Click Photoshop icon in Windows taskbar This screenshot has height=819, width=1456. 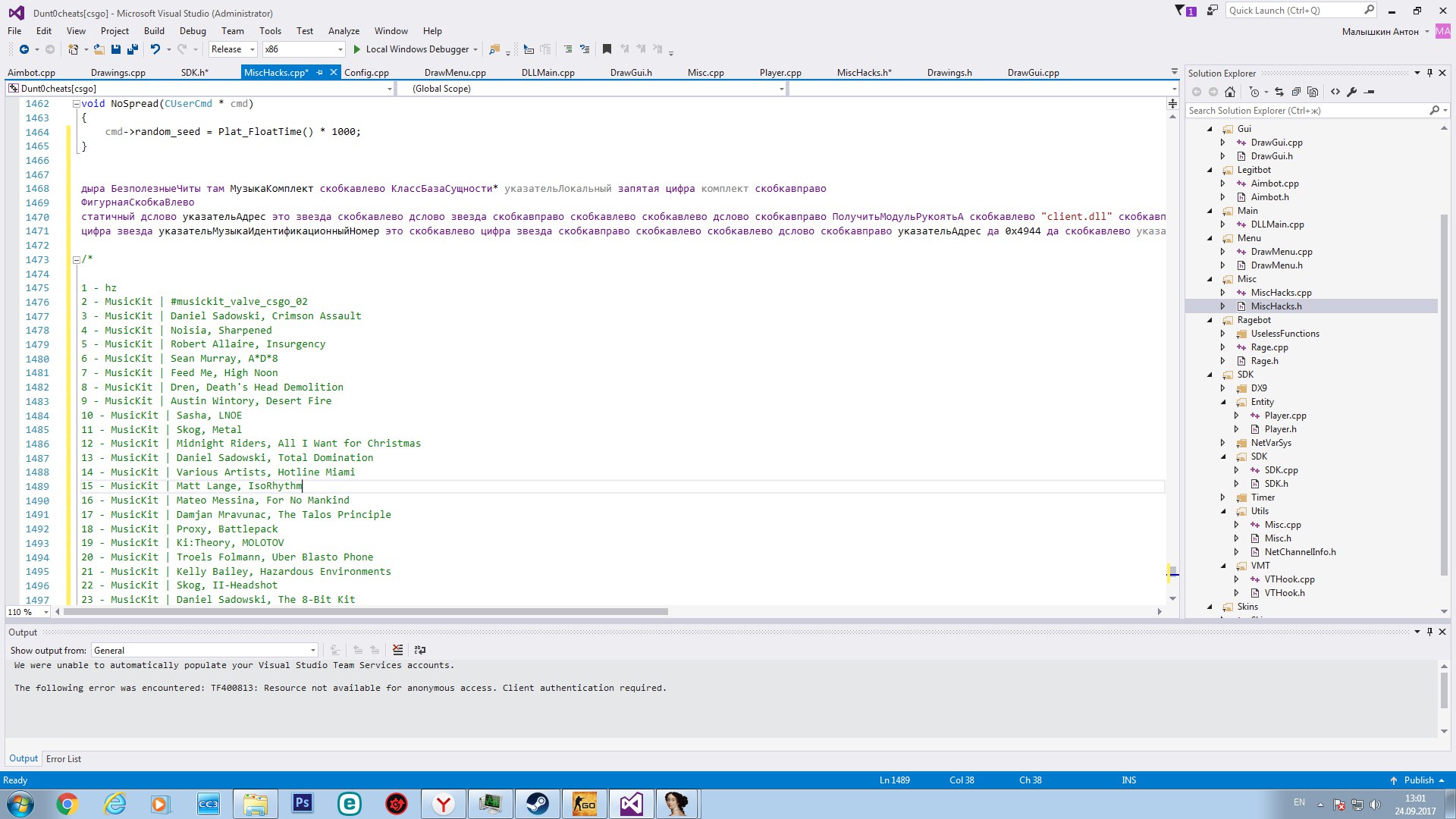click(x=303, y=804)
